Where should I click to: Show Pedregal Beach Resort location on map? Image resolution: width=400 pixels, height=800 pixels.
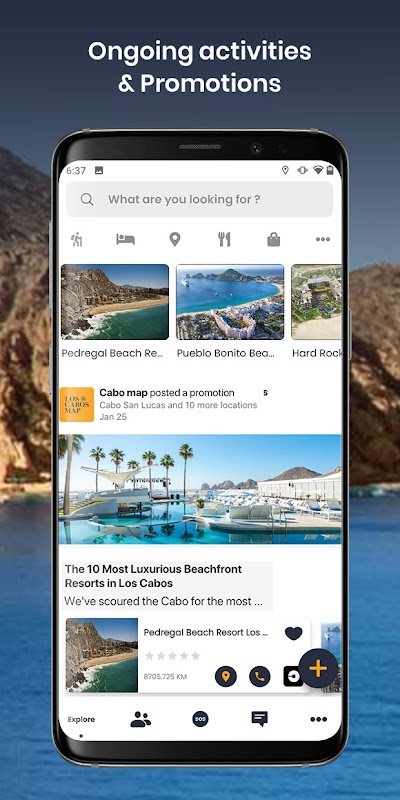point(226,677)
